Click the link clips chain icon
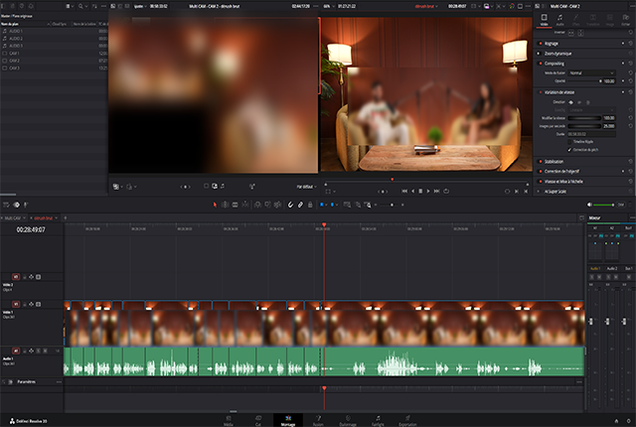 tap(299, 204)
